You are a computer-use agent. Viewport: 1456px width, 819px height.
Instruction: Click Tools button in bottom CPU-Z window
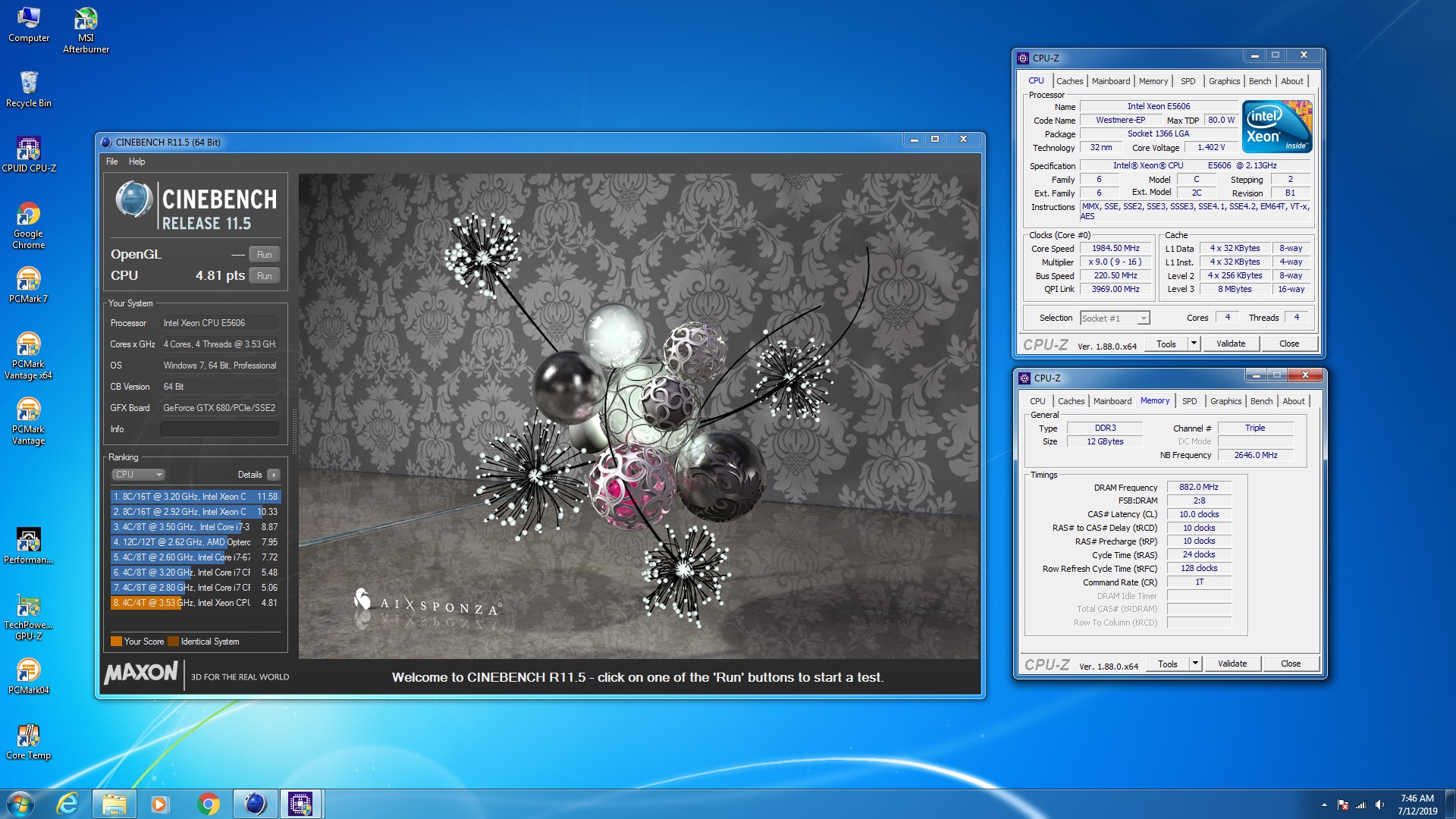(1168, 664)
